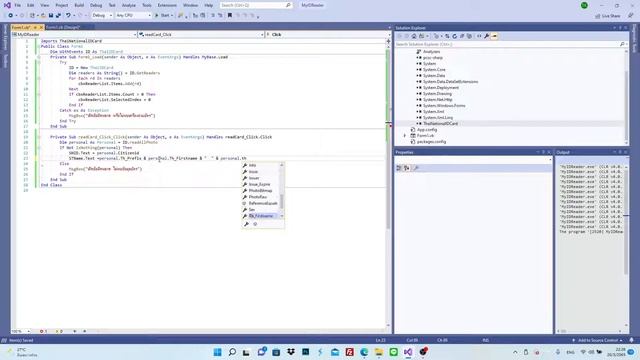
Task: Expand the Form1.vb node in Solution Explorer
Action: pyautogui.click(x=404, y=136)
